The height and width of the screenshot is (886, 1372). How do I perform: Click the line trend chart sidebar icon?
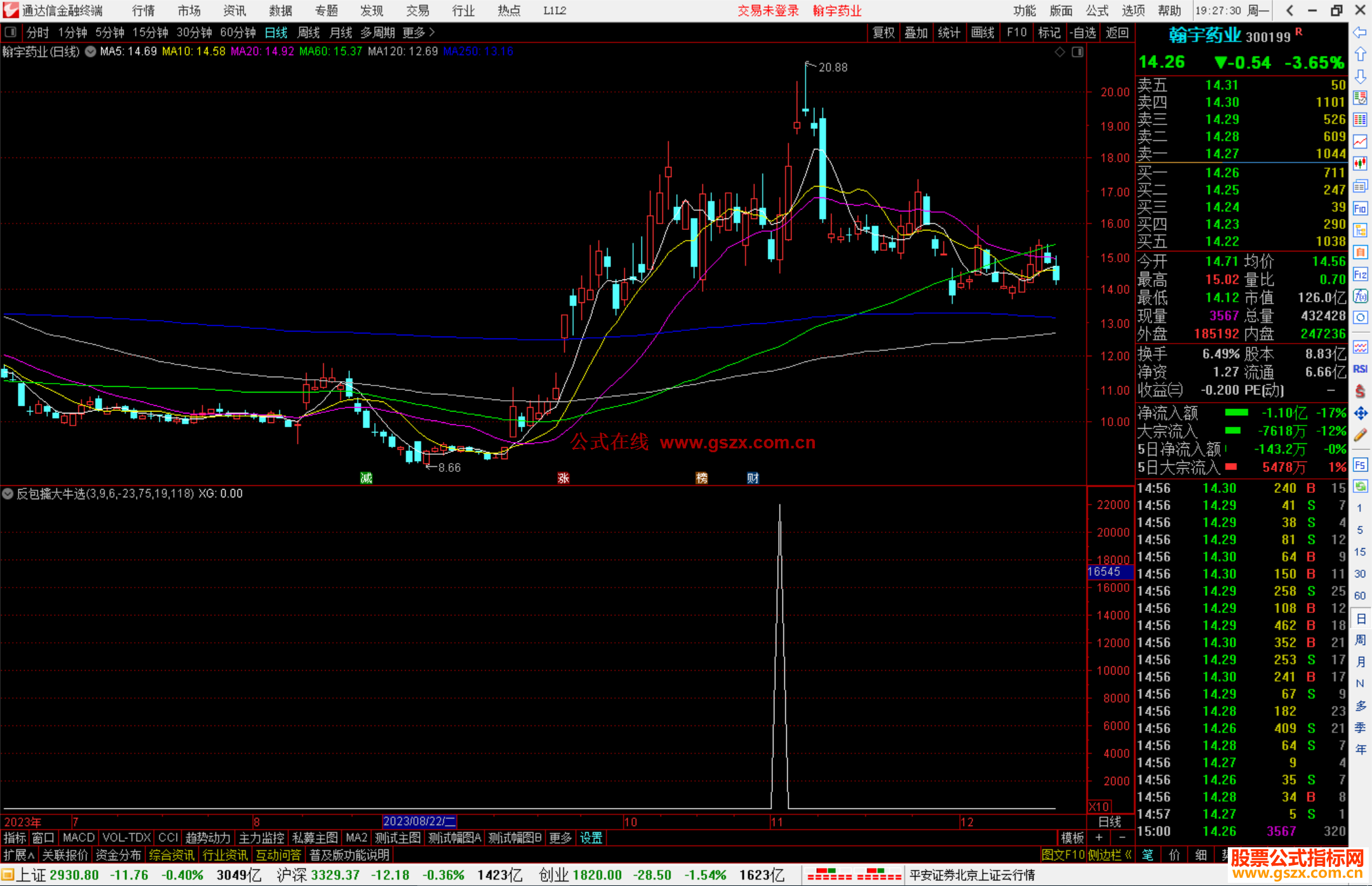[1360, 142]
